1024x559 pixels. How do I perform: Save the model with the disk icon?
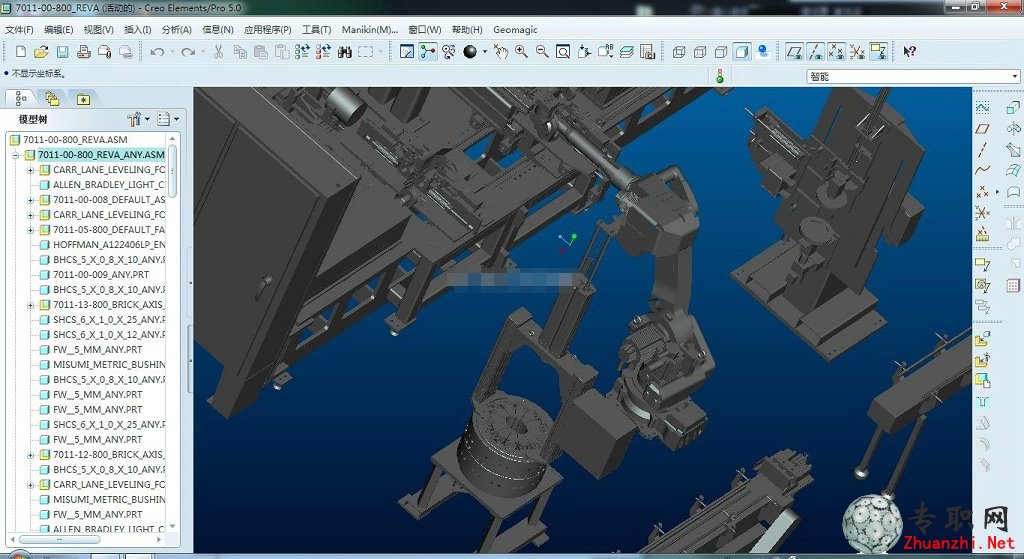[62, 52]
